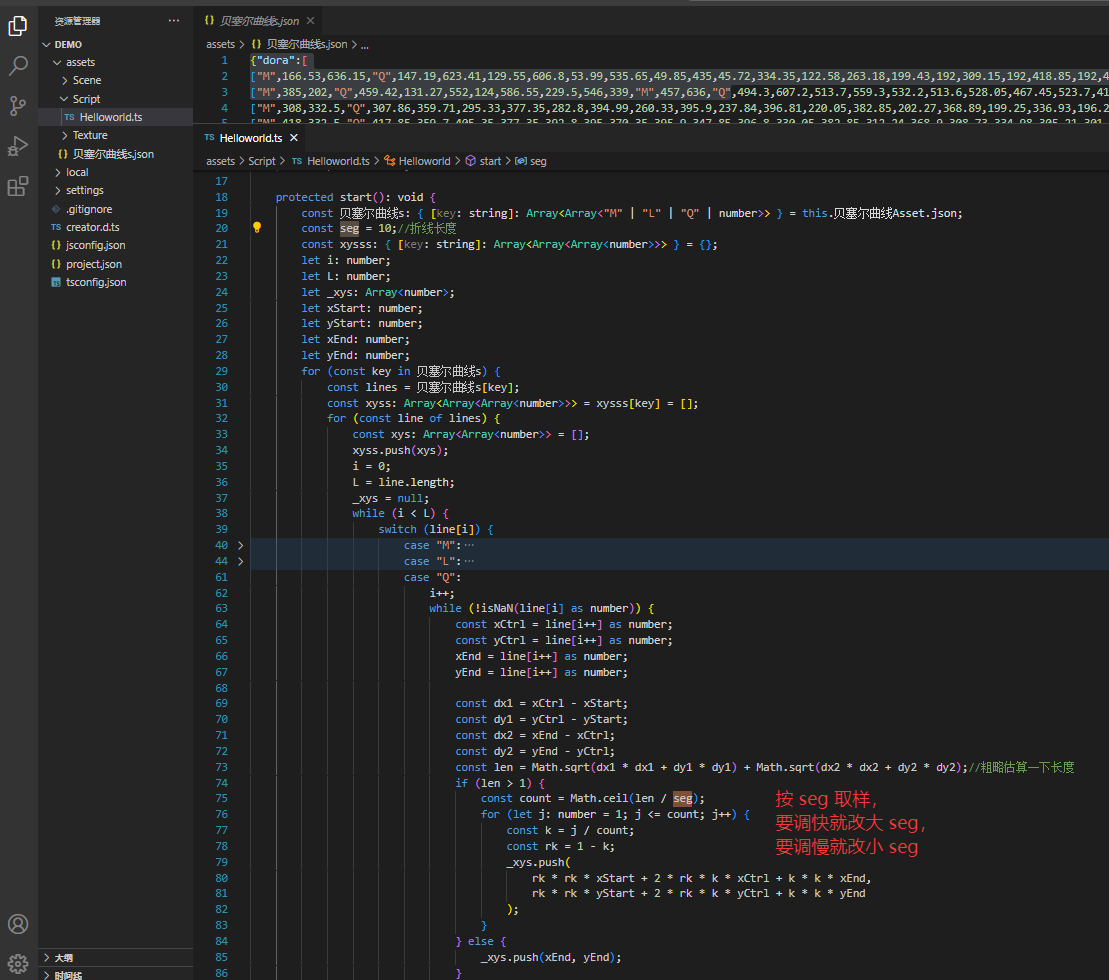
Task: Open the Search view icon
Action: coord(18,67)
